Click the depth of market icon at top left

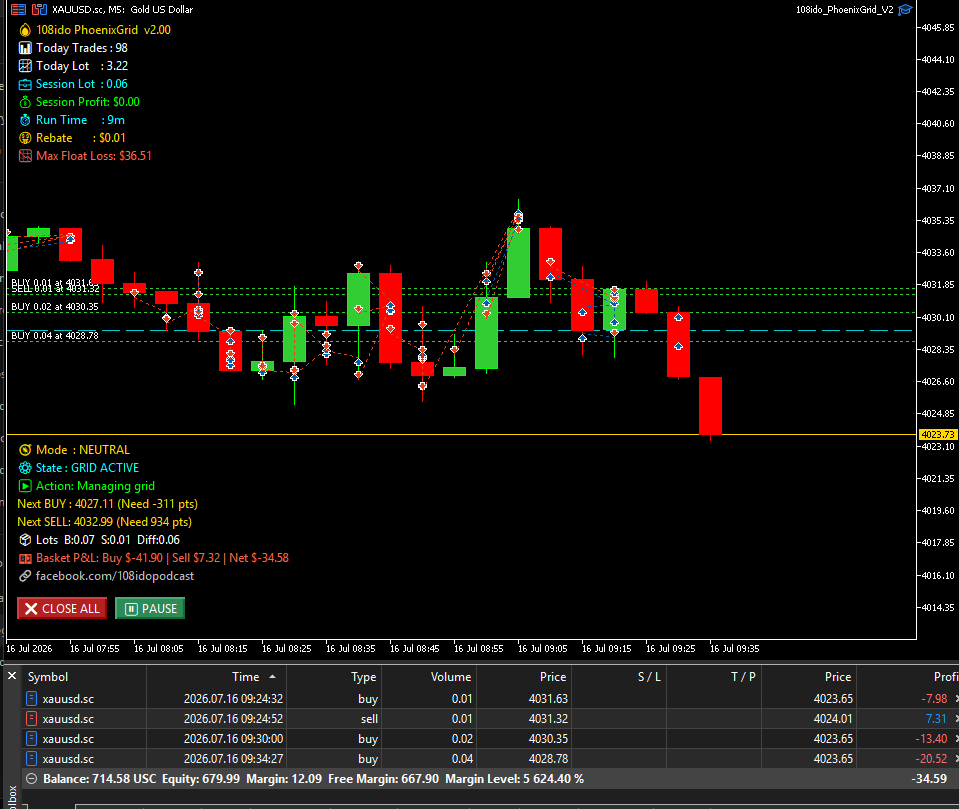tap(18, 9)
